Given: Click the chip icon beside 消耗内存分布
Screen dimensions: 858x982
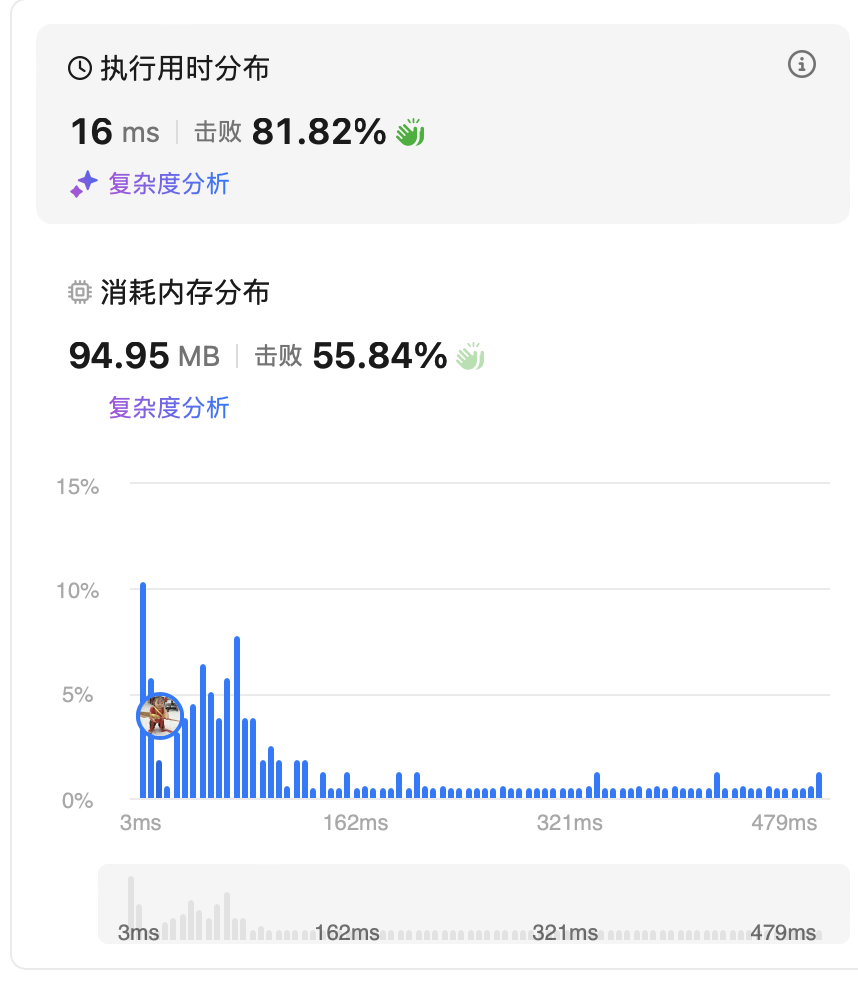Looking at the screenshot, I should coord(80,292).
